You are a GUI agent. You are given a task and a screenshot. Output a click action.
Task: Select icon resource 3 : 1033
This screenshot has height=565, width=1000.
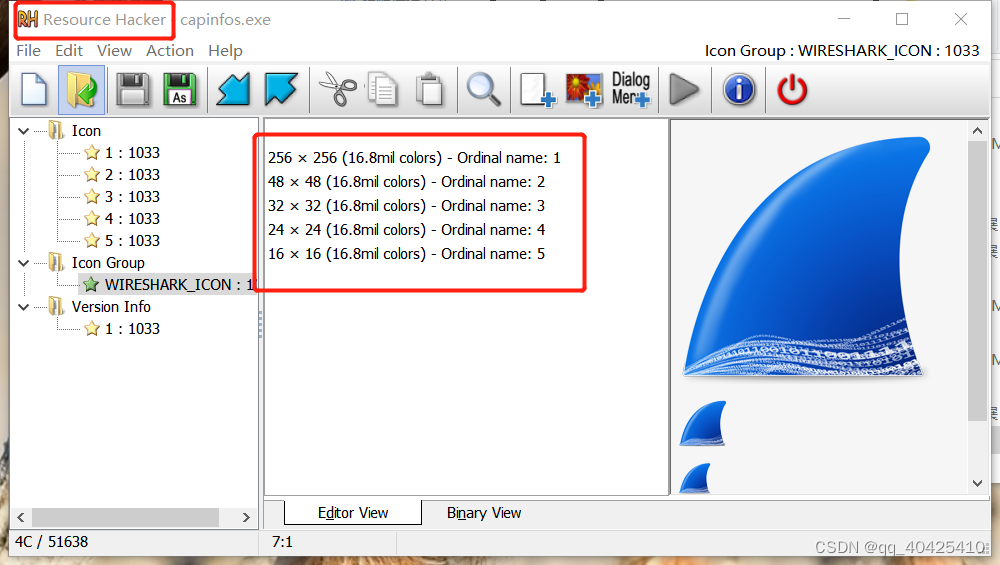pyautogui.click(x=132, y=196)
